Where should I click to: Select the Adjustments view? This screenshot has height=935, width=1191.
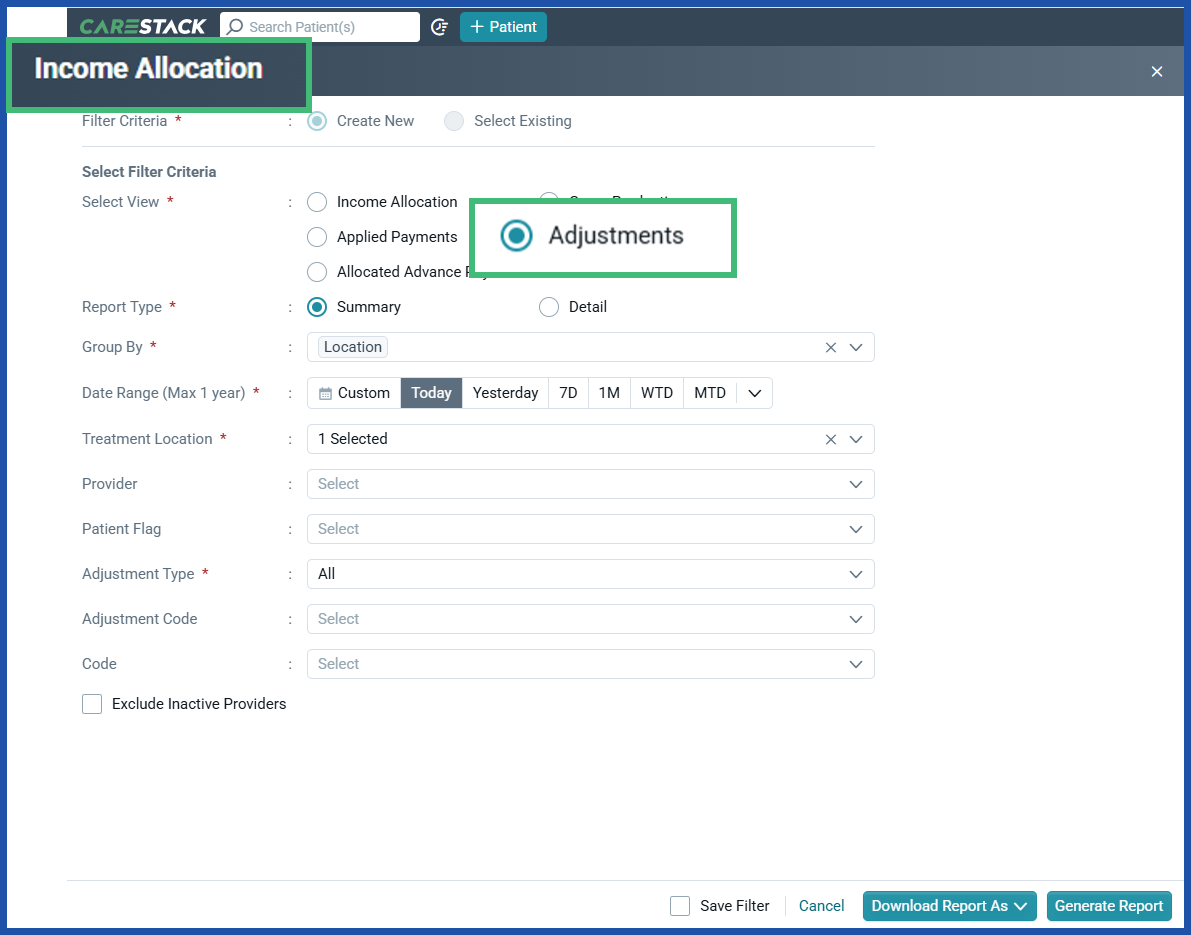pyautogui.click(x=516, y=236)
